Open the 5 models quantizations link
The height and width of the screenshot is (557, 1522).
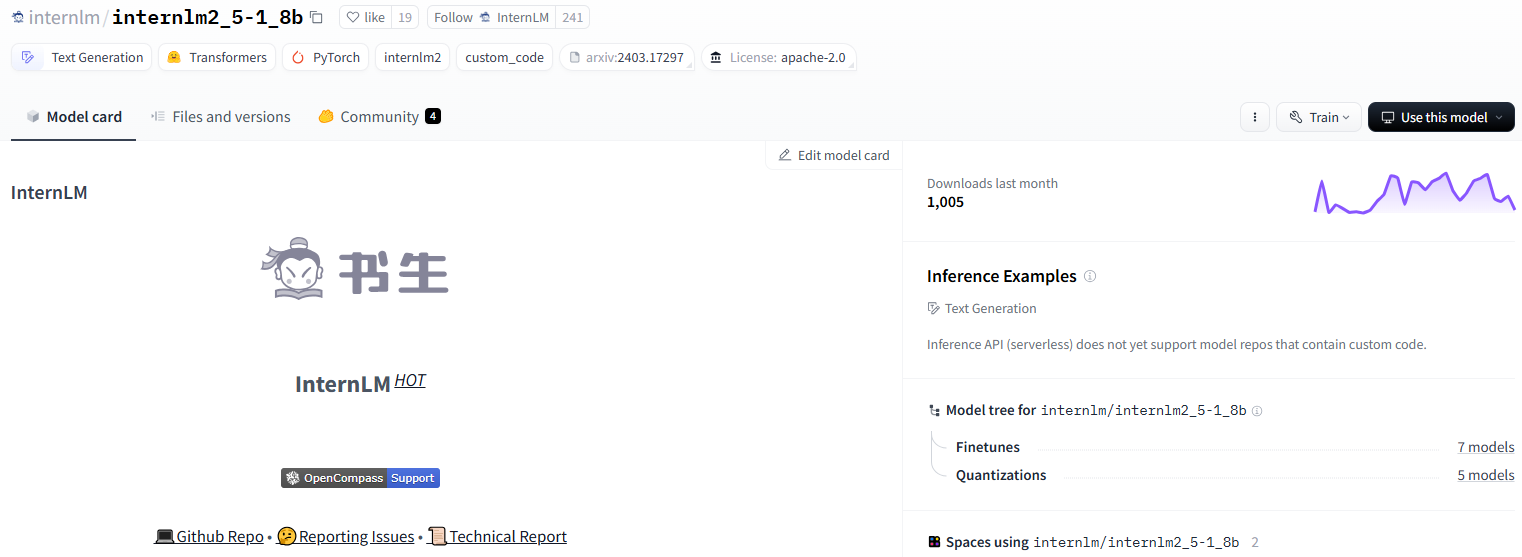(x=1485, y=475)
